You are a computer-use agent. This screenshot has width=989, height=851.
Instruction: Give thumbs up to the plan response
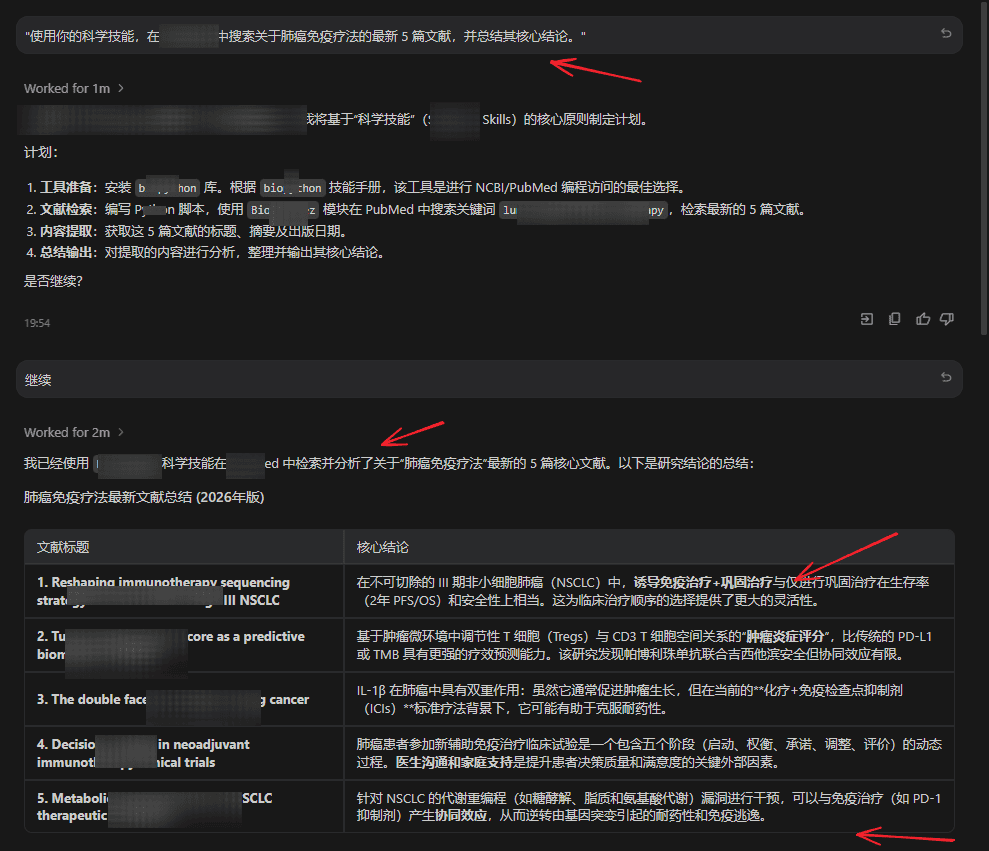pyautogui.click(x=923, y=319)
